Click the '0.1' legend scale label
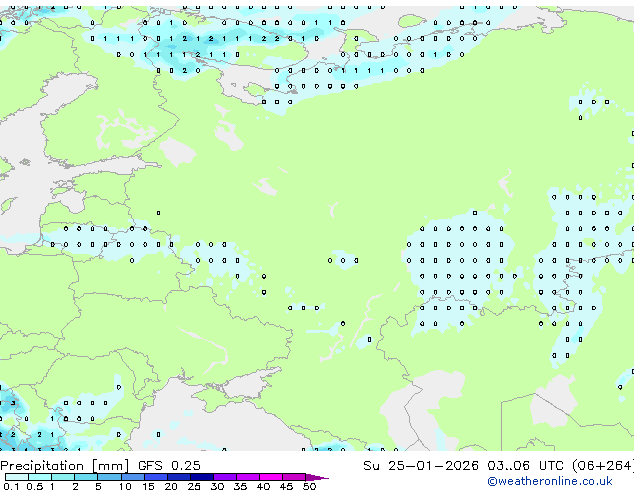Viewport: 634px width, 490px height. (11, 486)
